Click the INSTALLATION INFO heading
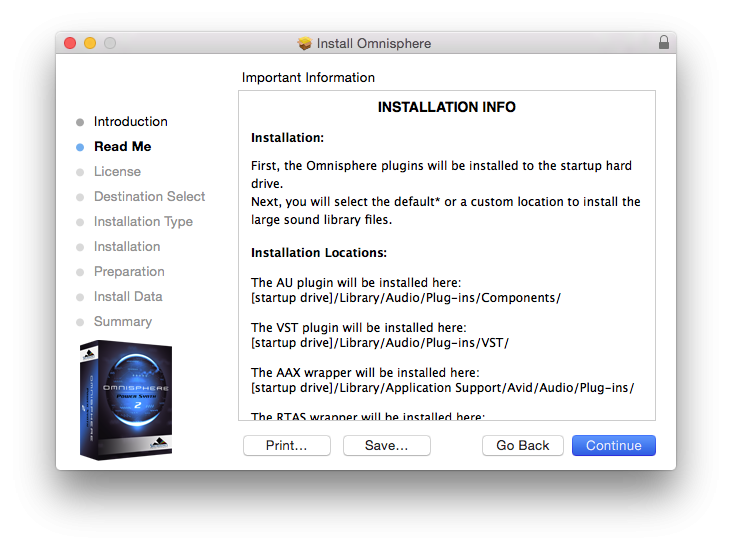Image resolution: width=732 pixels, height=550 pixels. click(x=447, y=107)
